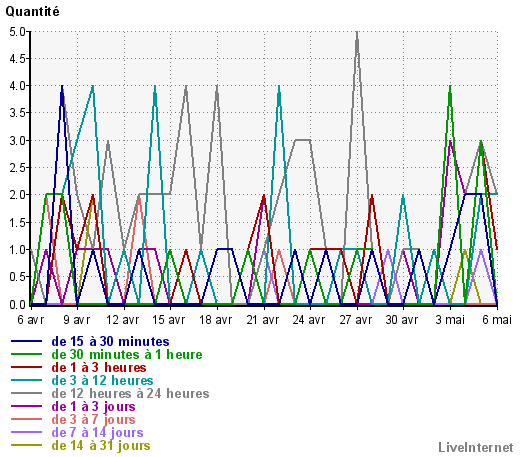Open the LiveInternet watermark link
The image size is (520, 457).
[476, 447]
